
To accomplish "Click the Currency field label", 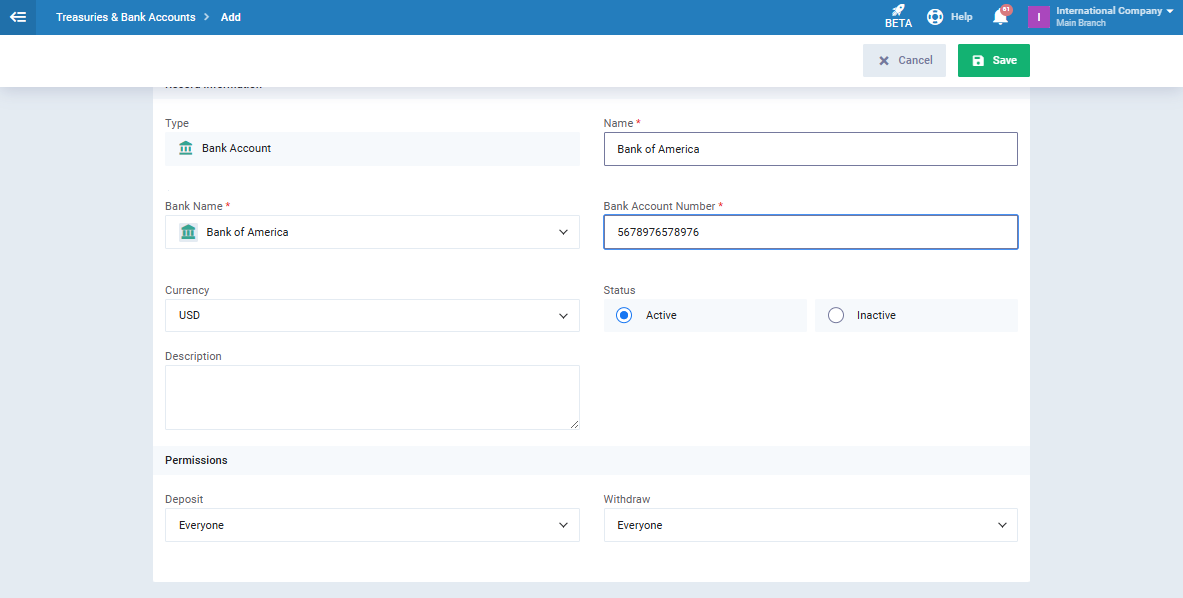I will click(x=187, y=290).
